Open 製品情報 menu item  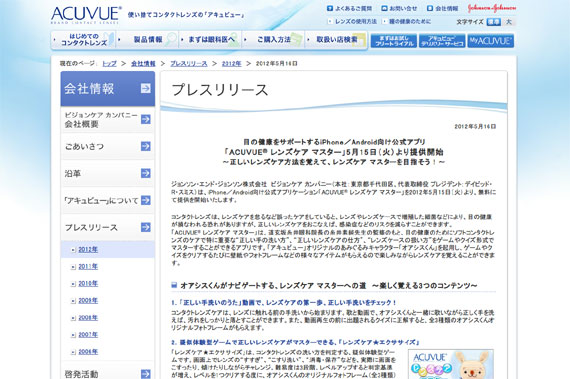pos(148,40)
